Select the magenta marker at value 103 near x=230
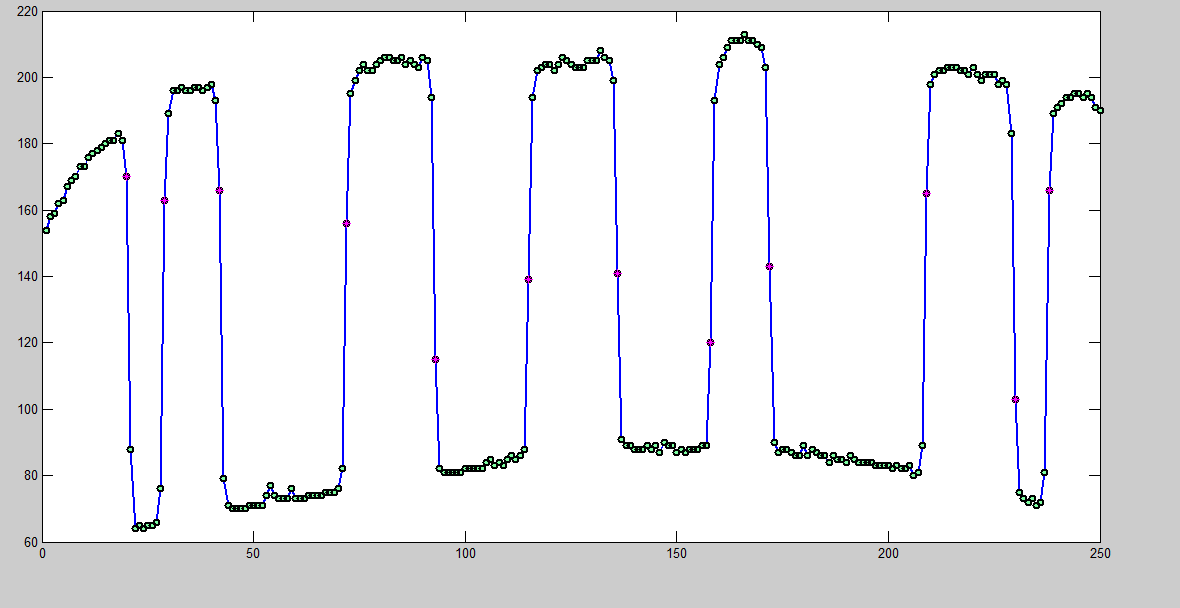This screenshot has width=1180, height=608. tap(1015, 399)
